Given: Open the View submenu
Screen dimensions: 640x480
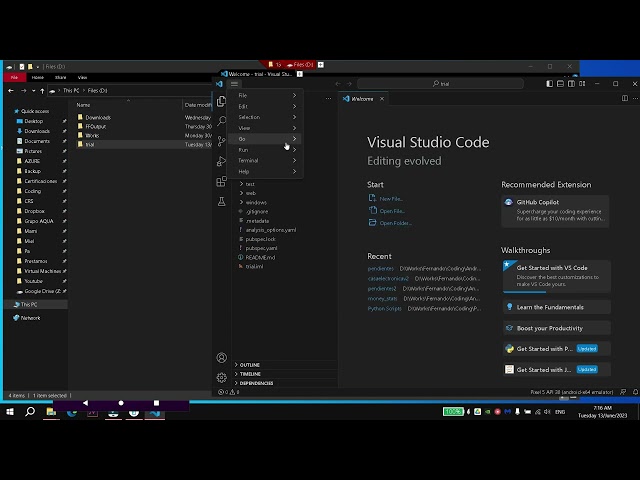Looking at the screenshot, I should 265,128.
